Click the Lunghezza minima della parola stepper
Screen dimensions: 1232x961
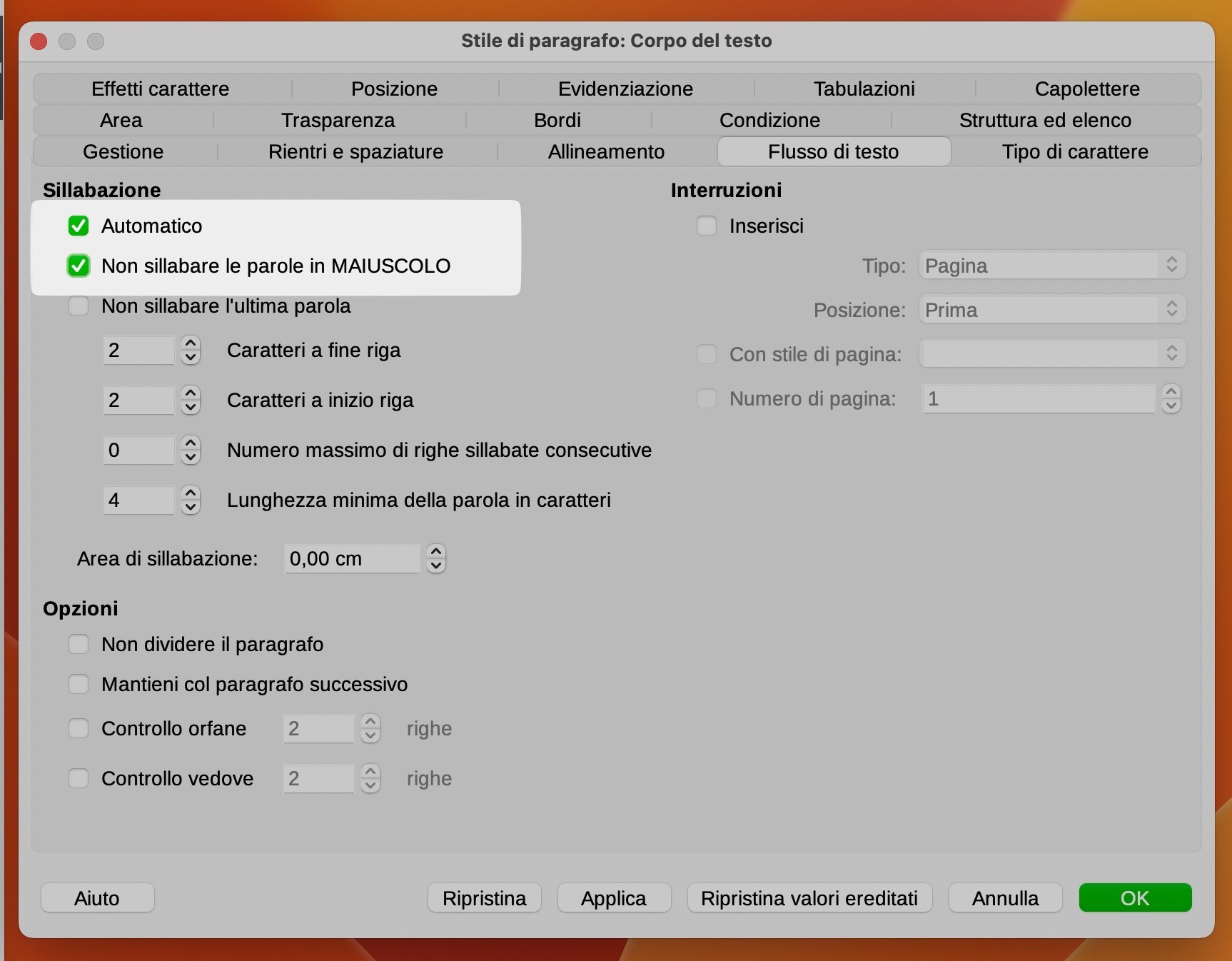coord(191,500)
